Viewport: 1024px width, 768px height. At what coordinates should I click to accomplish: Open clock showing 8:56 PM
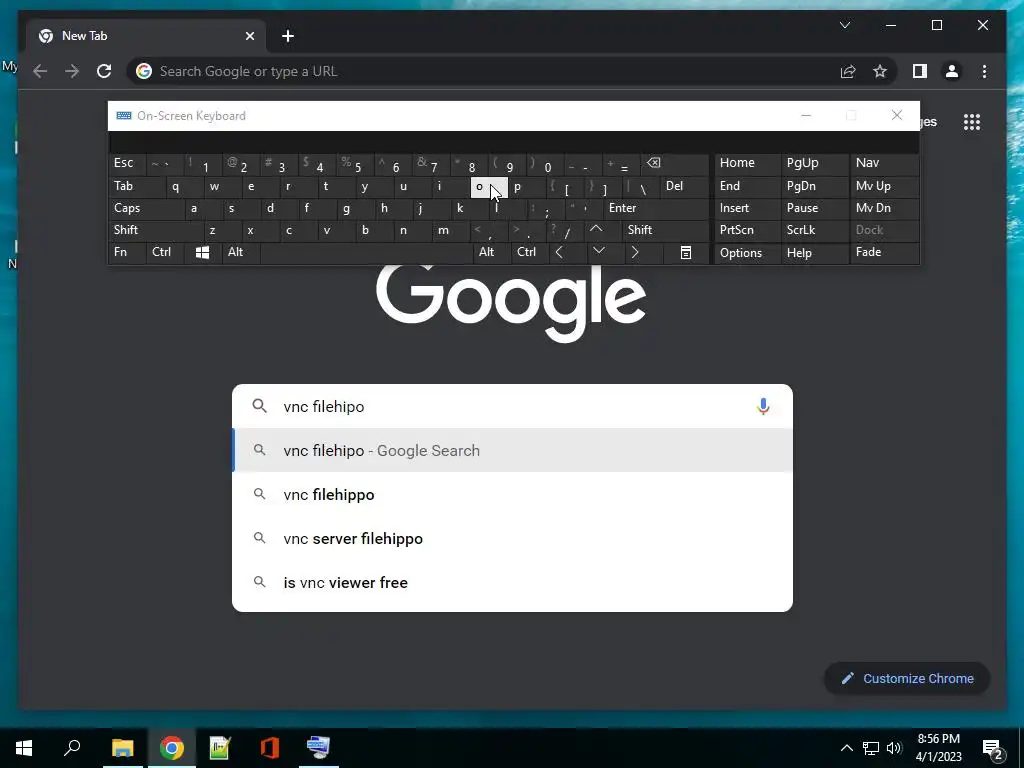pos(938,748)
